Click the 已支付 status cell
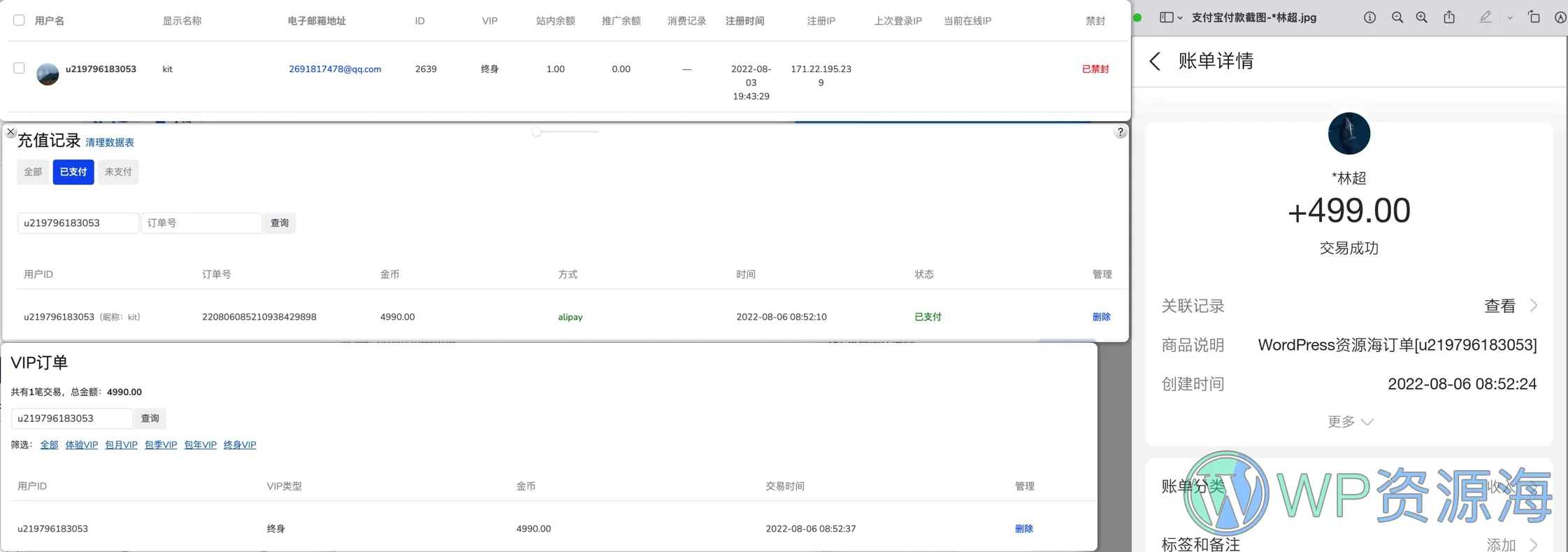1568x552 pixels. click(x=928, y=317)
